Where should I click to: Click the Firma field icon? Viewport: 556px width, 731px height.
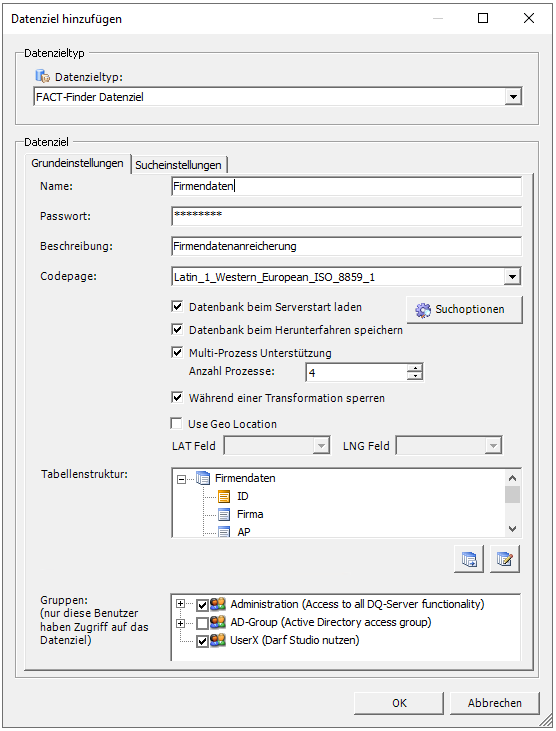224,515
